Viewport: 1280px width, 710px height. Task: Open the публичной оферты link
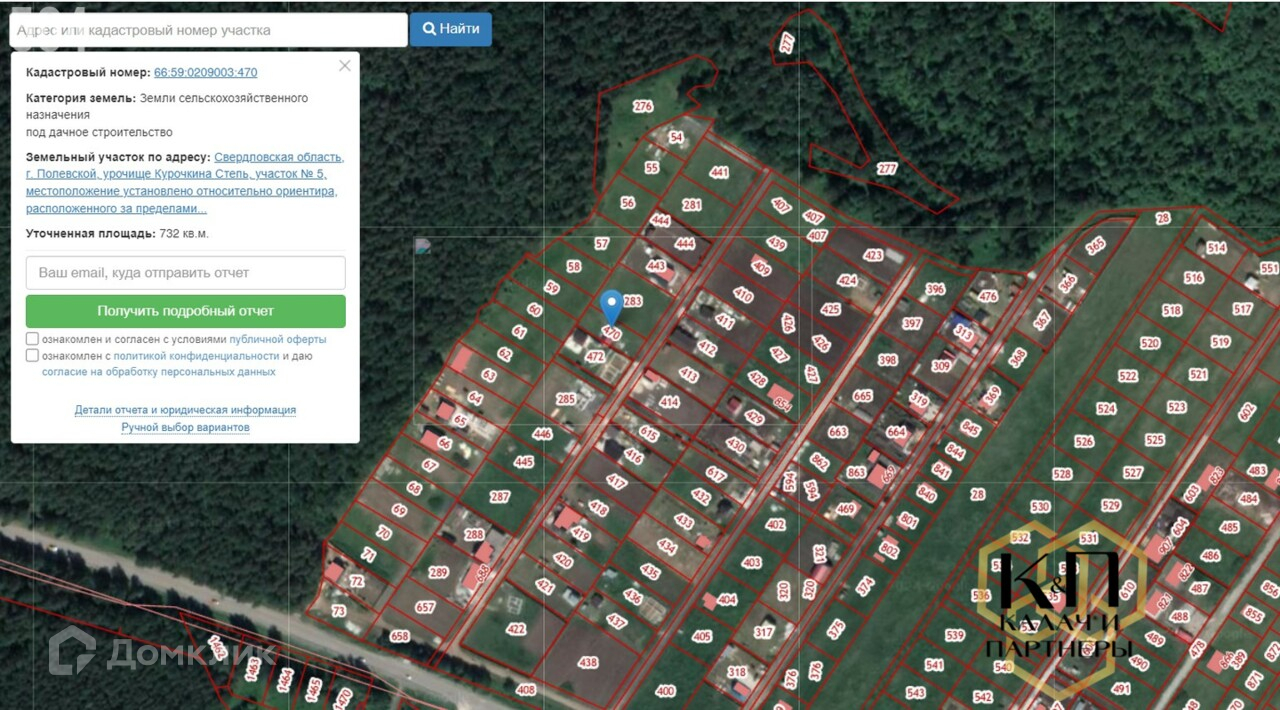(x=278, y=339)
